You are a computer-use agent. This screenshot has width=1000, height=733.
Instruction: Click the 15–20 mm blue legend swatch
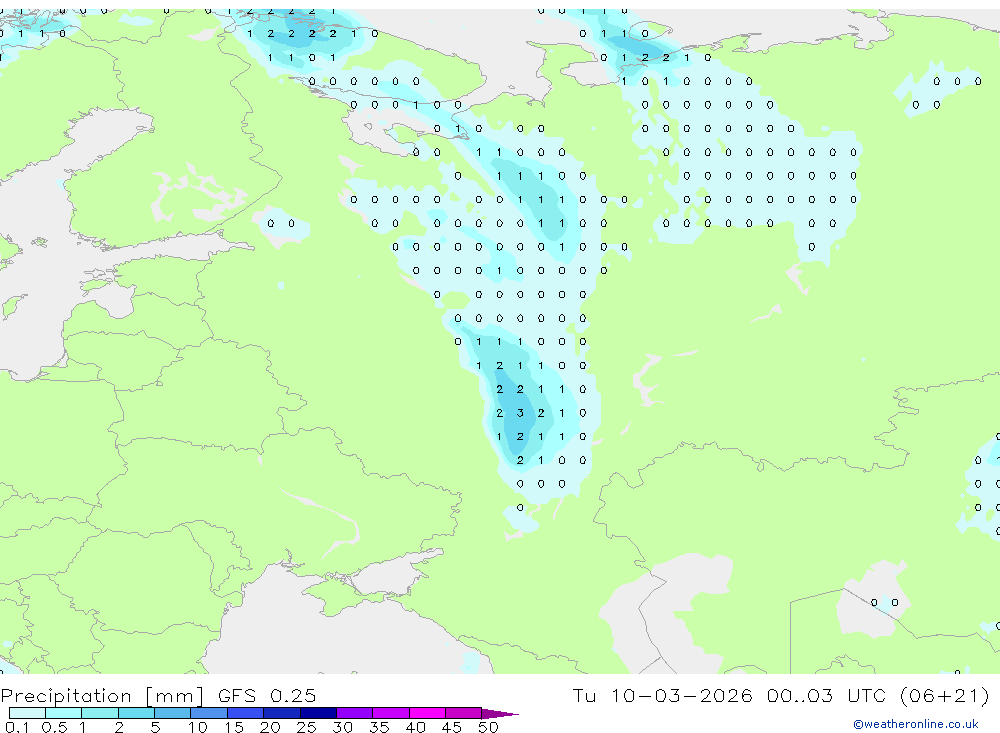[246, 713]
